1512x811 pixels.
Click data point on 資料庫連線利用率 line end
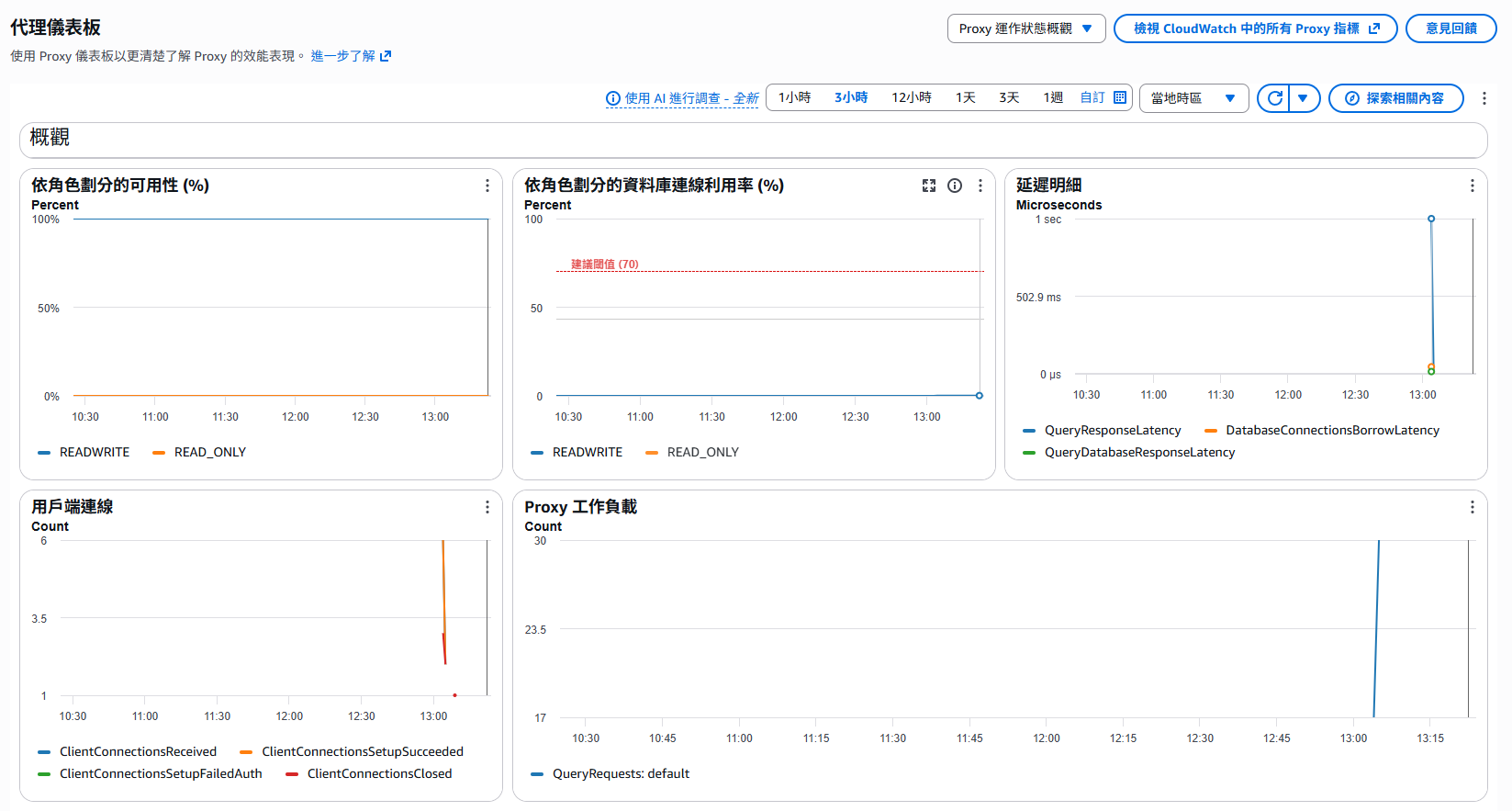pyautogui.click(x=980, y=396)
